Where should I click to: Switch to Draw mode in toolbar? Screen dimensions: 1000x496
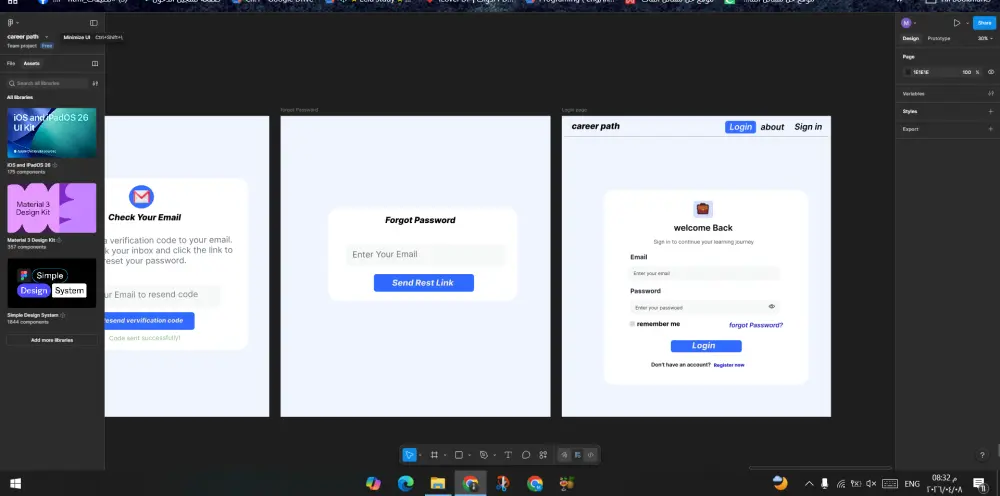[564, 455]
